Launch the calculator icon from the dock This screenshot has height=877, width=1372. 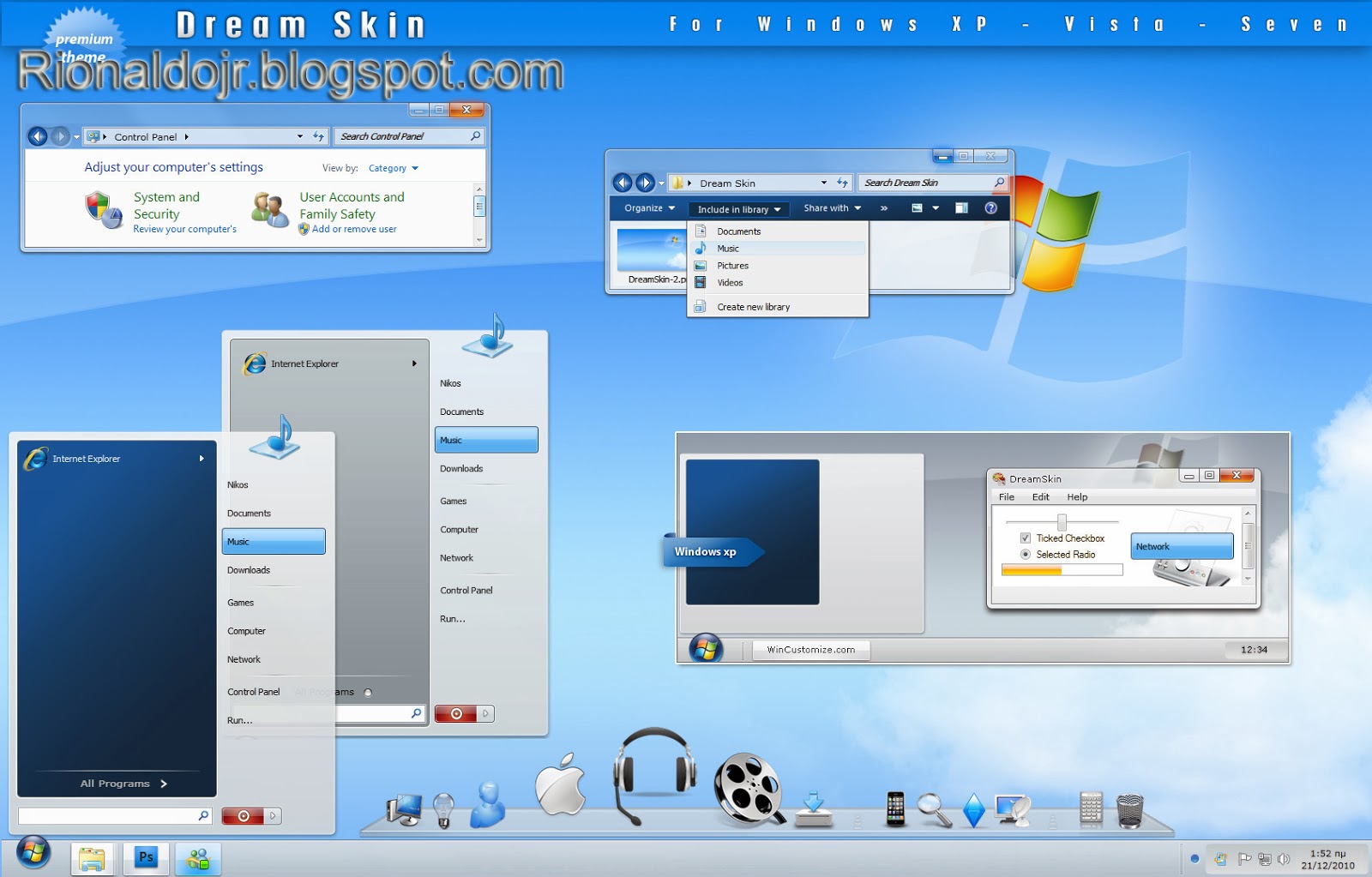[x=1092, y=808]
